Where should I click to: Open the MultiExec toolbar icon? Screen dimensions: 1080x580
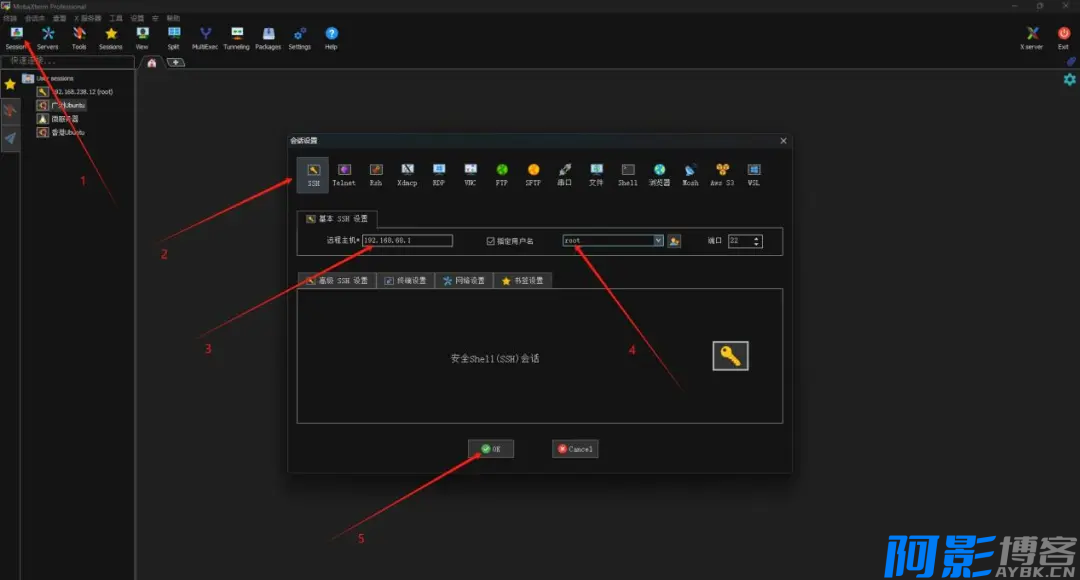tap(205, 39)
